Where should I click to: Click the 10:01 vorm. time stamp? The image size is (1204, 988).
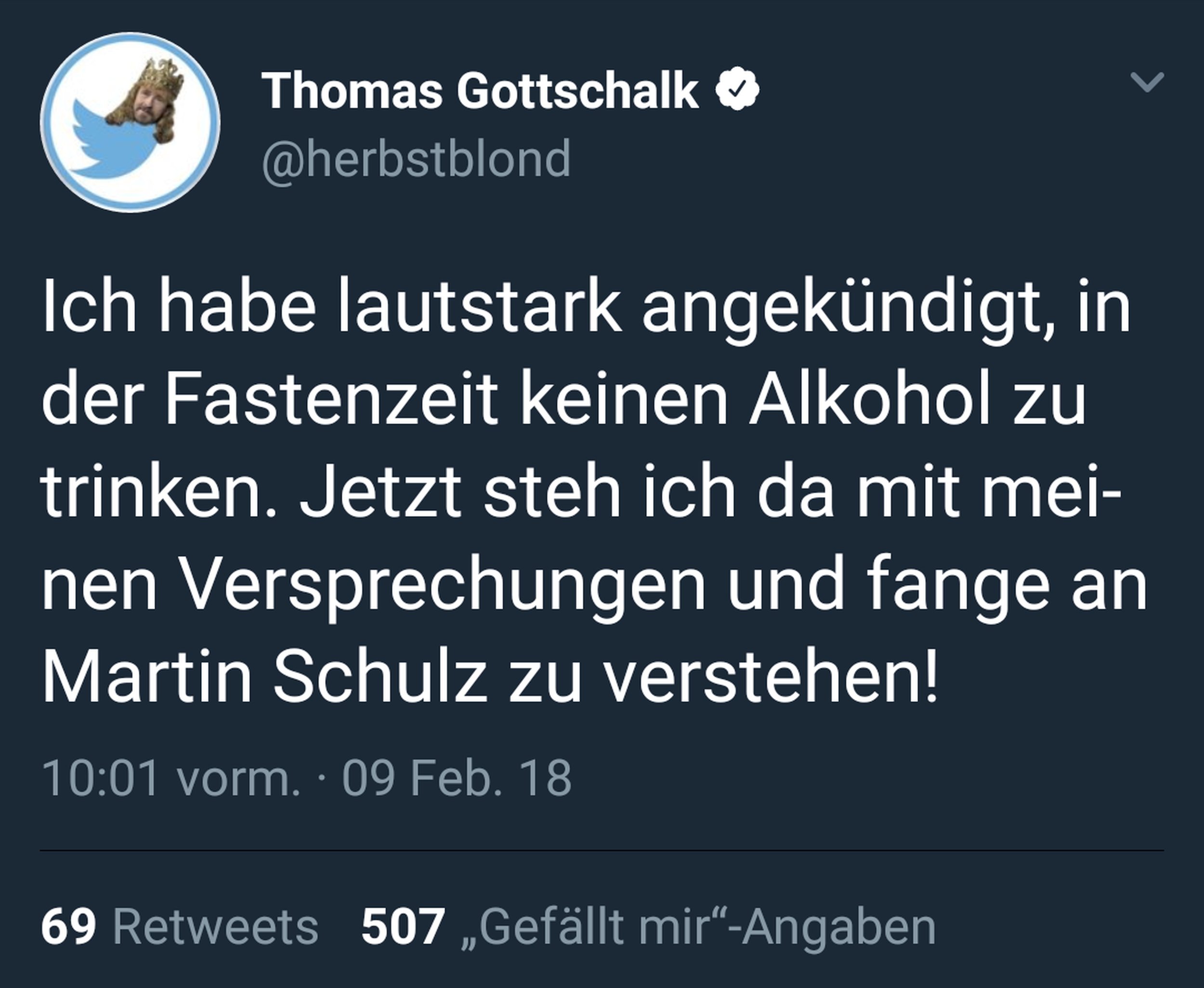click(170, 778)
